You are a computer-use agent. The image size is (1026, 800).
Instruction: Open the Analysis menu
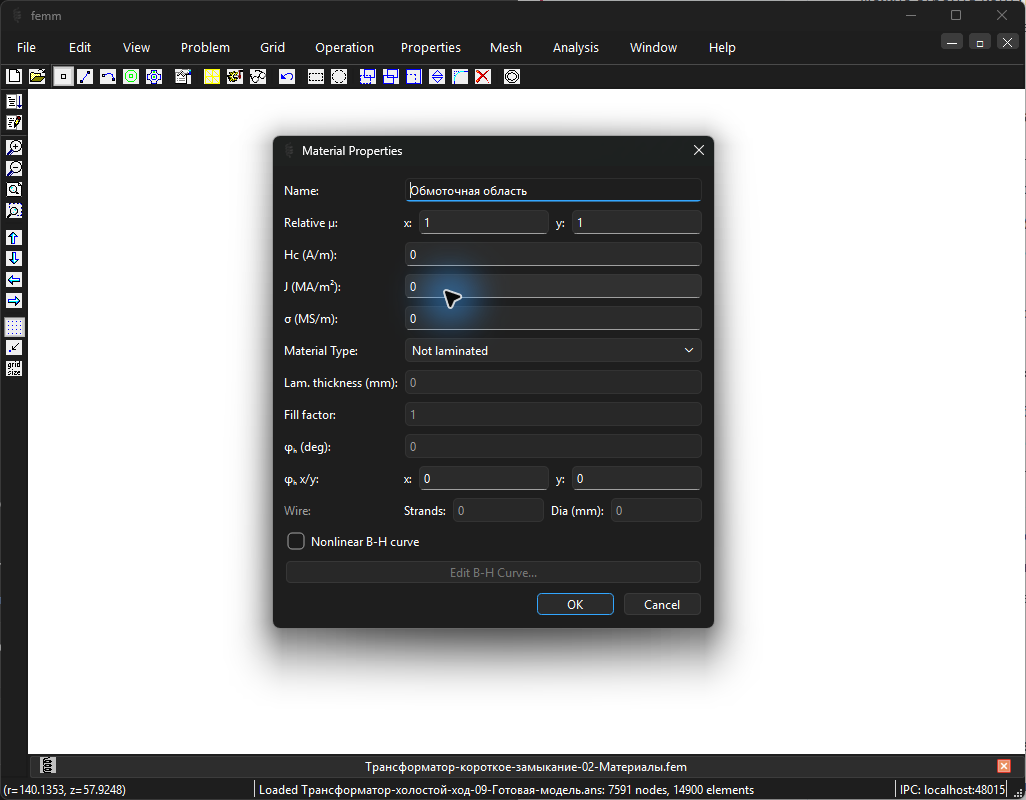576,48
